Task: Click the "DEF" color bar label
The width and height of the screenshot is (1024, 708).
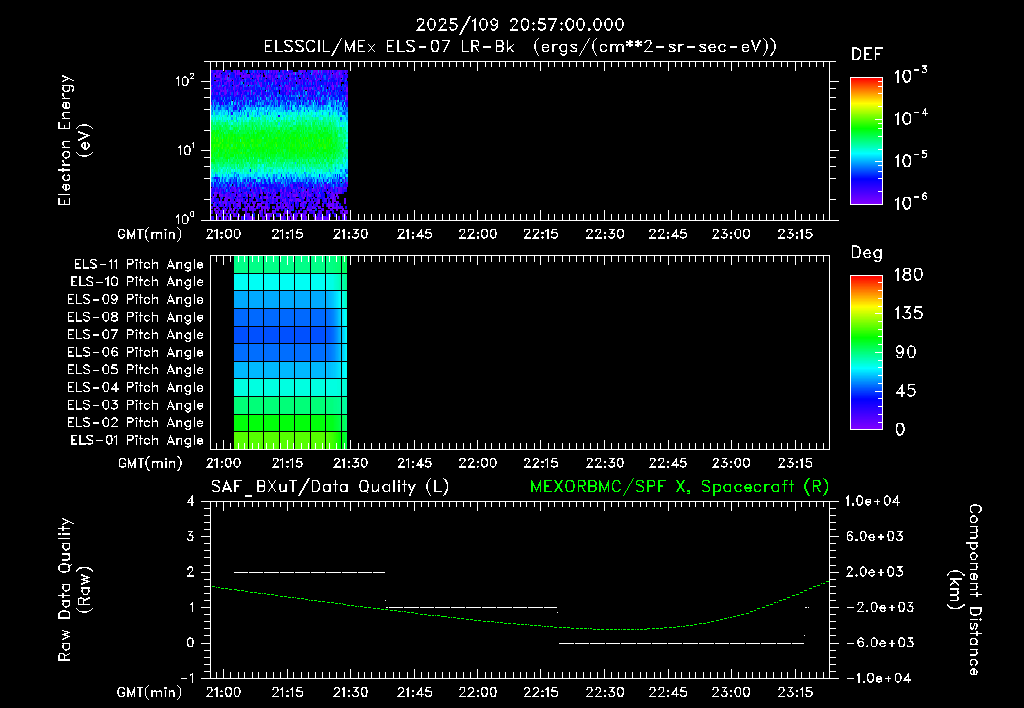Action: pos(867,55)
